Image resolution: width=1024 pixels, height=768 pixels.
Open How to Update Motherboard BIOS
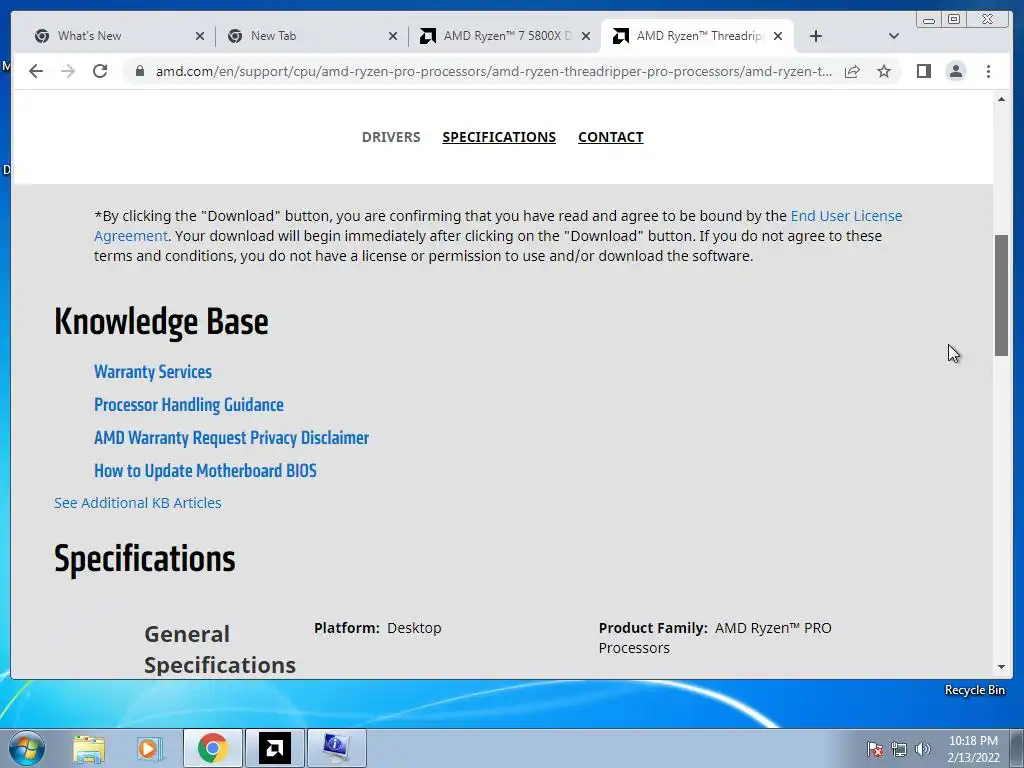tap(205, 471)
